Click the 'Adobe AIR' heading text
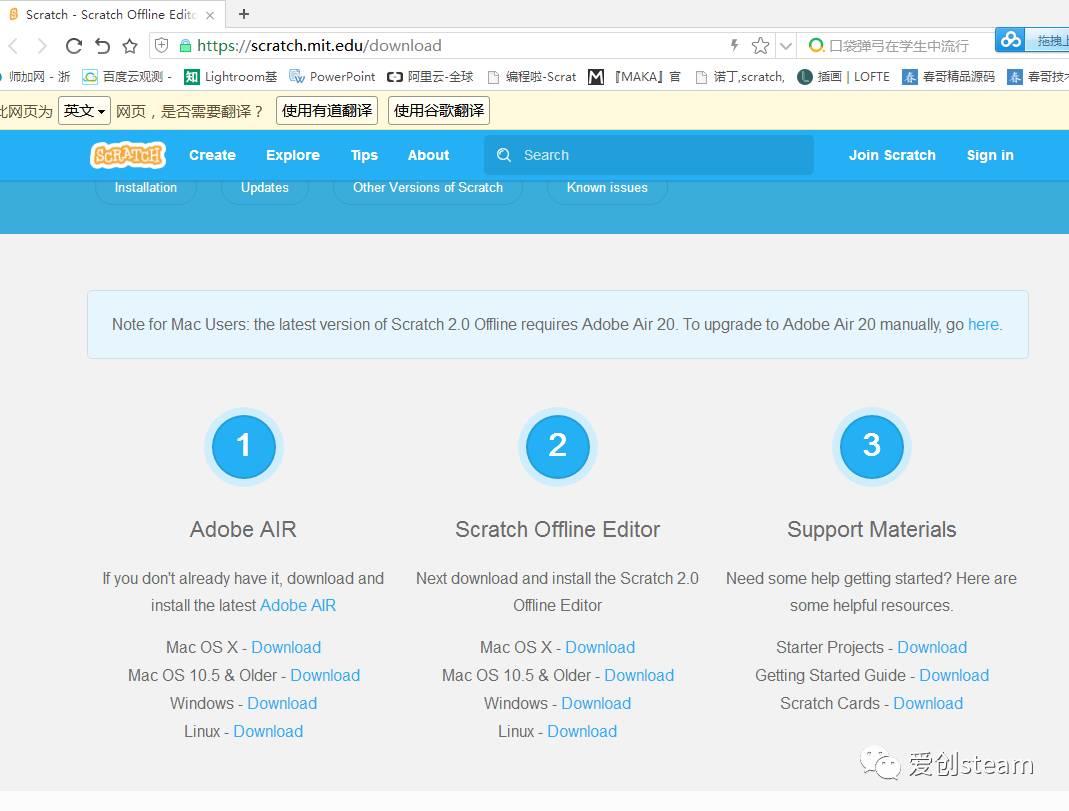Screen dimensions: 1069x811 click(x=243, y=530)
